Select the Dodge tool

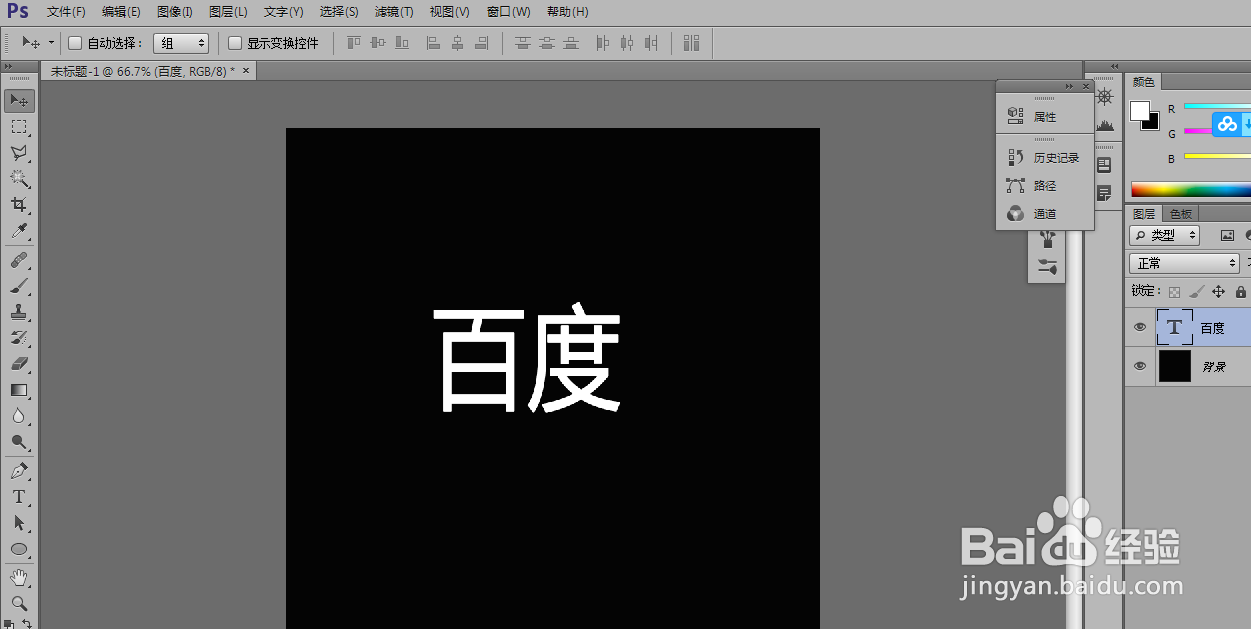click(19, 442)
